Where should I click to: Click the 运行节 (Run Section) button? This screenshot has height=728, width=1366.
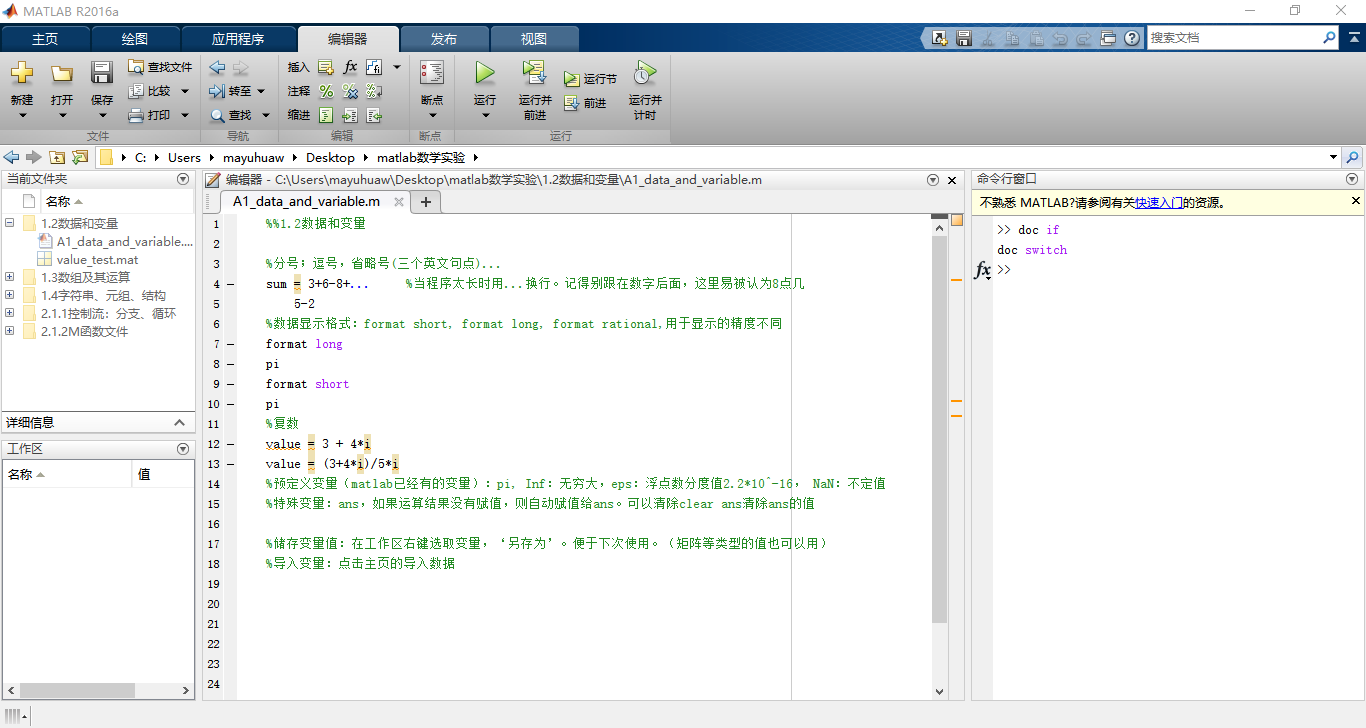(590, 79)
